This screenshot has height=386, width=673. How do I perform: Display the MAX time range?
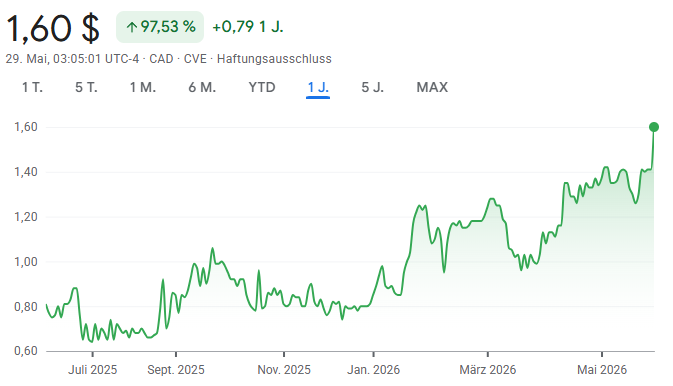[432, 87]
